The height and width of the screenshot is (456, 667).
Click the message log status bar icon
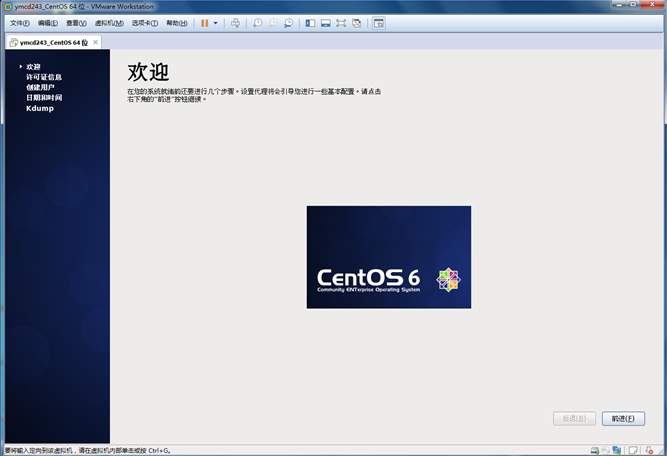click(x=633, y=450)
